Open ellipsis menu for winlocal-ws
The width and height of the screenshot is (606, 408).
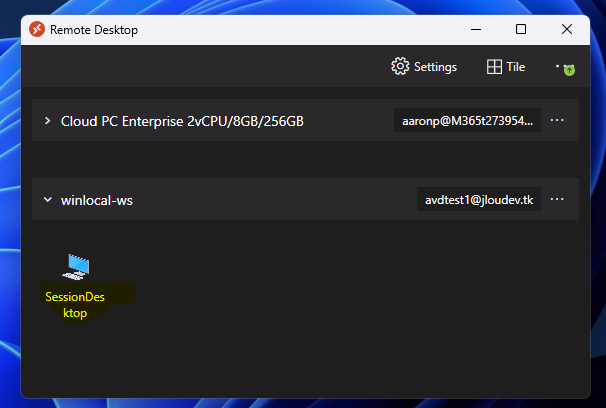click(x=557, y=199)
